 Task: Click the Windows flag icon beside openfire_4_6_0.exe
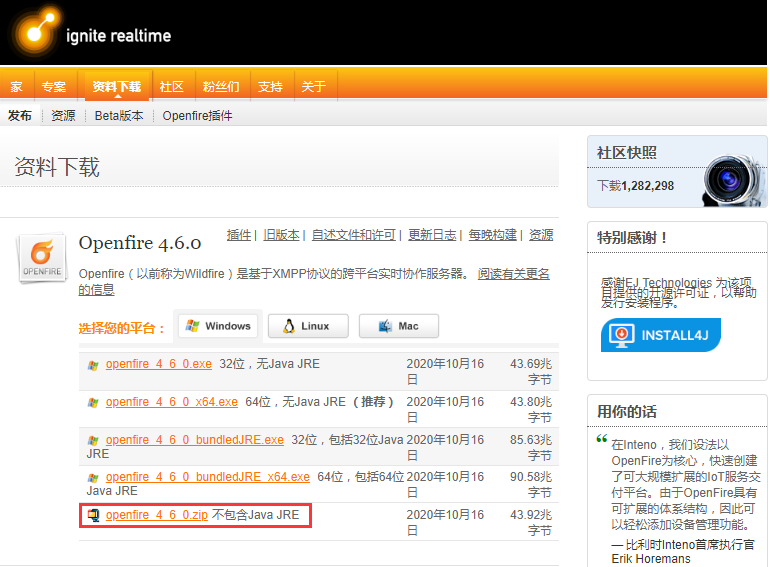coord(93,365)
